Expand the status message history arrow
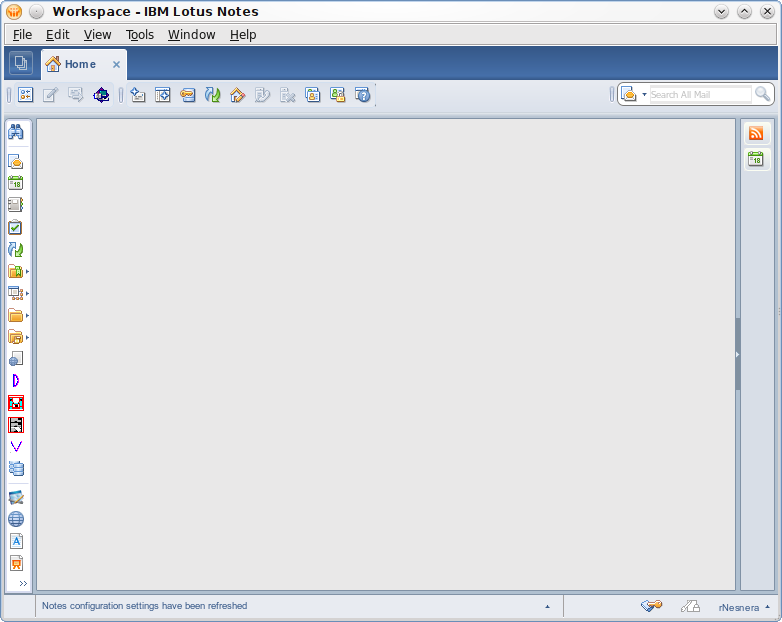 tap(547, 607)
